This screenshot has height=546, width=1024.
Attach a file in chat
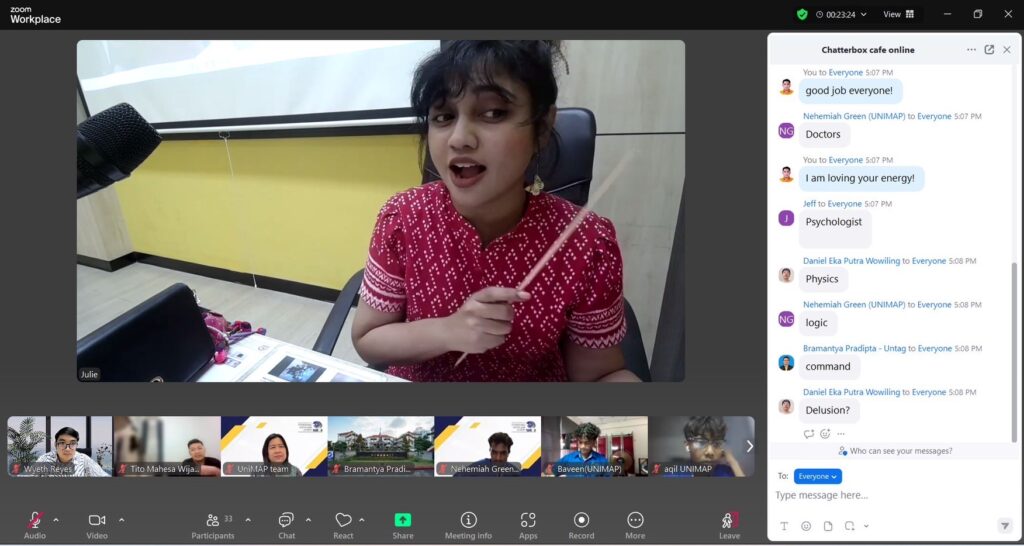pyautogui.click(x=827, y=526)
